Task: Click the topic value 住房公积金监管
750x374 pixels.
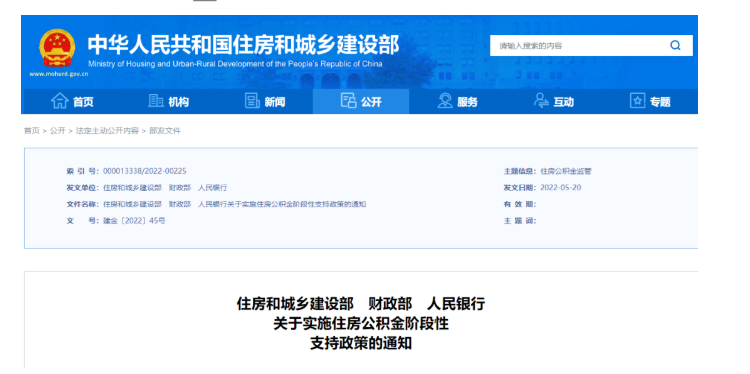Action: pyautogui.click(x=566, y=171)
